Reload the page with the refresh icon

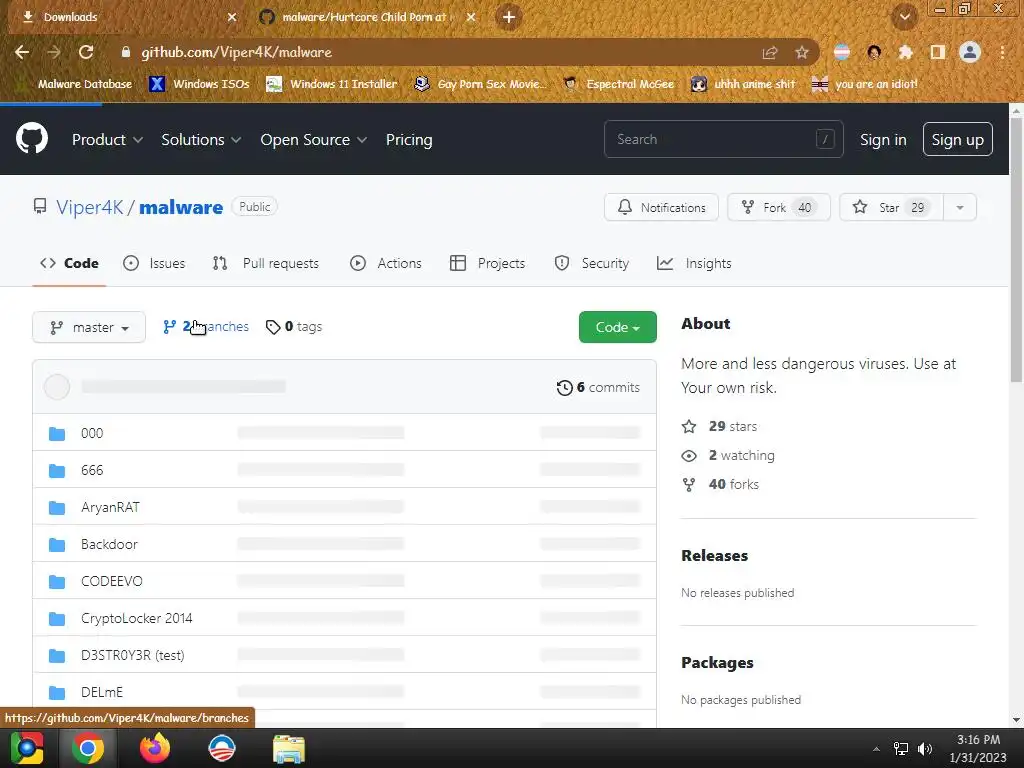(x=86, y=52)
